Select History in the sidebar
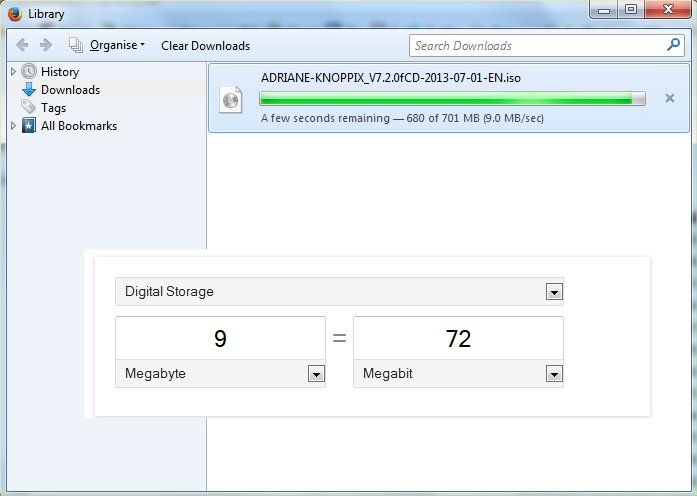 tap(60, 72)
